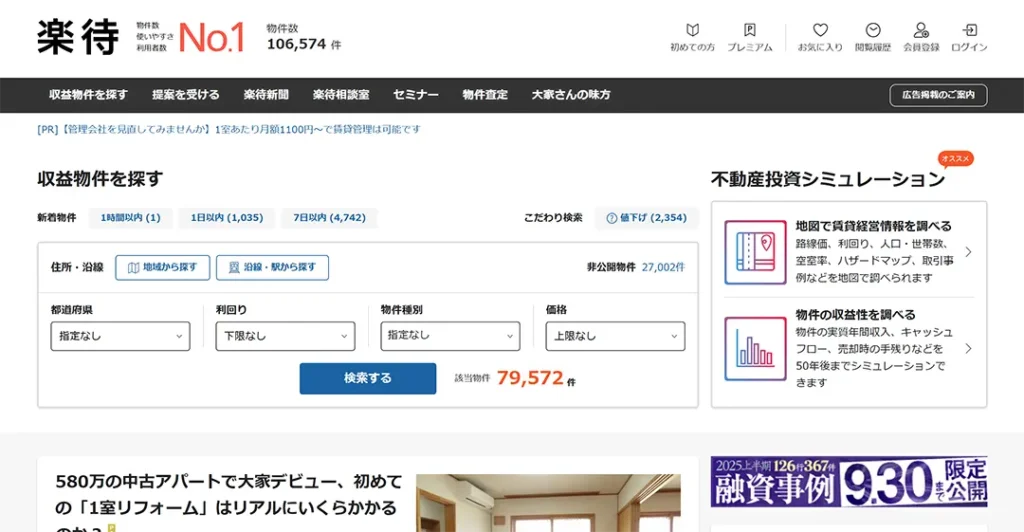Screen dimensions: 1024x532
Task: Click the 初めての方 book icon
Action: click(x=692, y=31)
